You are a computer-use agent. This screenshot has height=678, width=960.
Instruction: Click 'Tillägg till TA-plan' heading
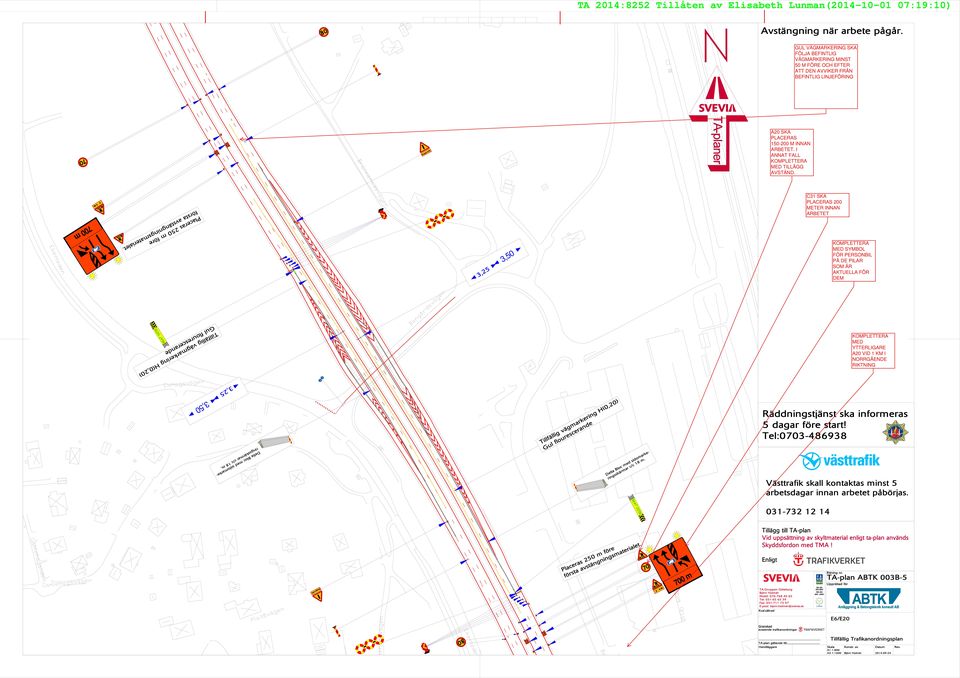786,530
